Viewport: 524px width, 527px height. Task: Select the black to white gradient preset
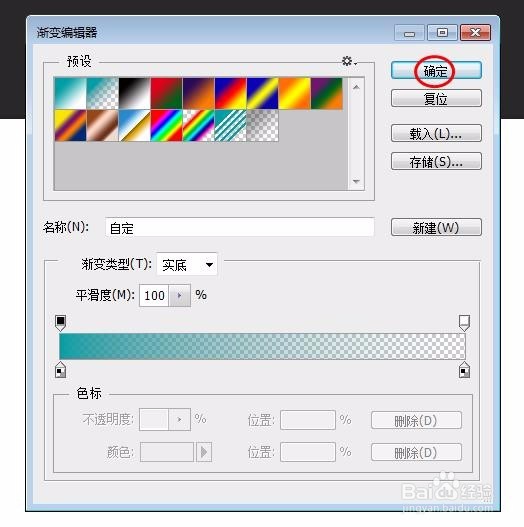click(134, 93)
